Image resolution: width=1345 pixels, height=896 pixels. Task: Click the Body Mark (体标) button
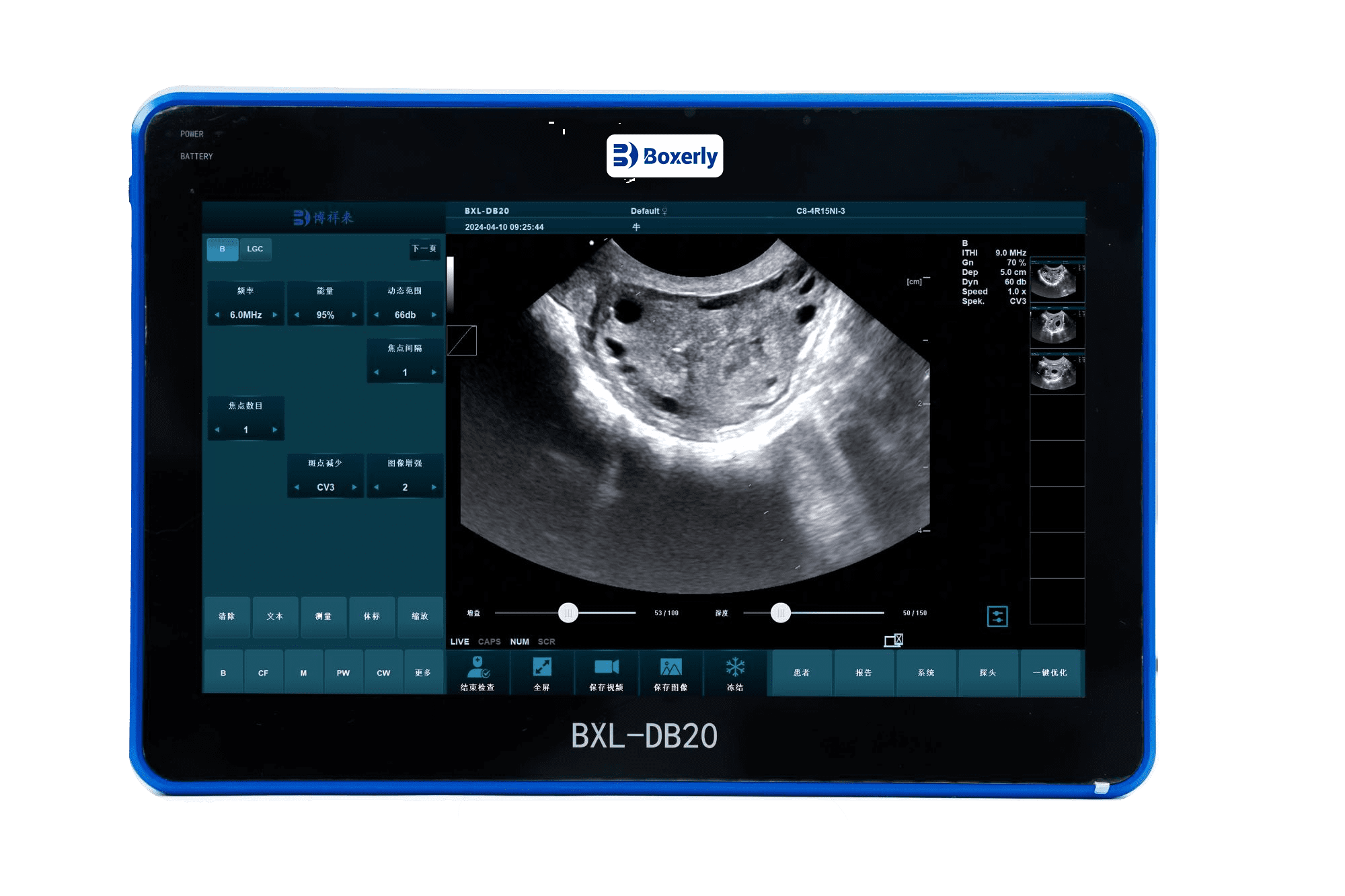click(x=372, y=616)
